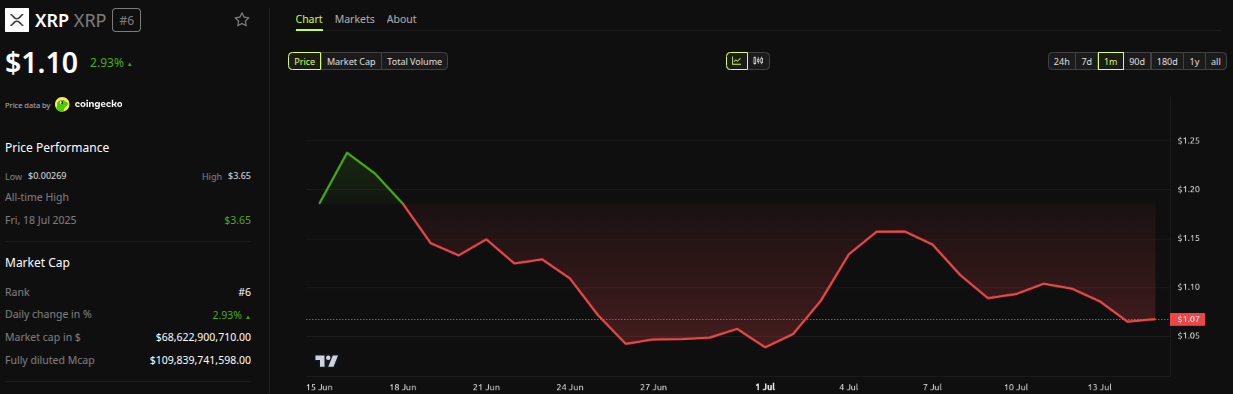The image size is (1233, 394).
Task: Click the market cap value $68,622,900,710.00
Action: [203, 337]
